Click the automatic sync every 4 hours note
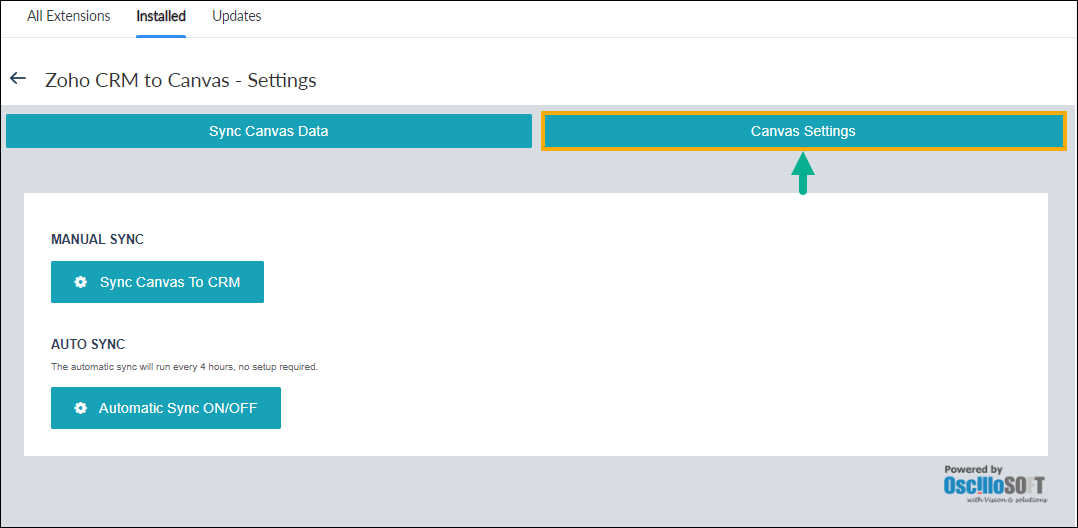1078x528 pixels. point(185,367)
